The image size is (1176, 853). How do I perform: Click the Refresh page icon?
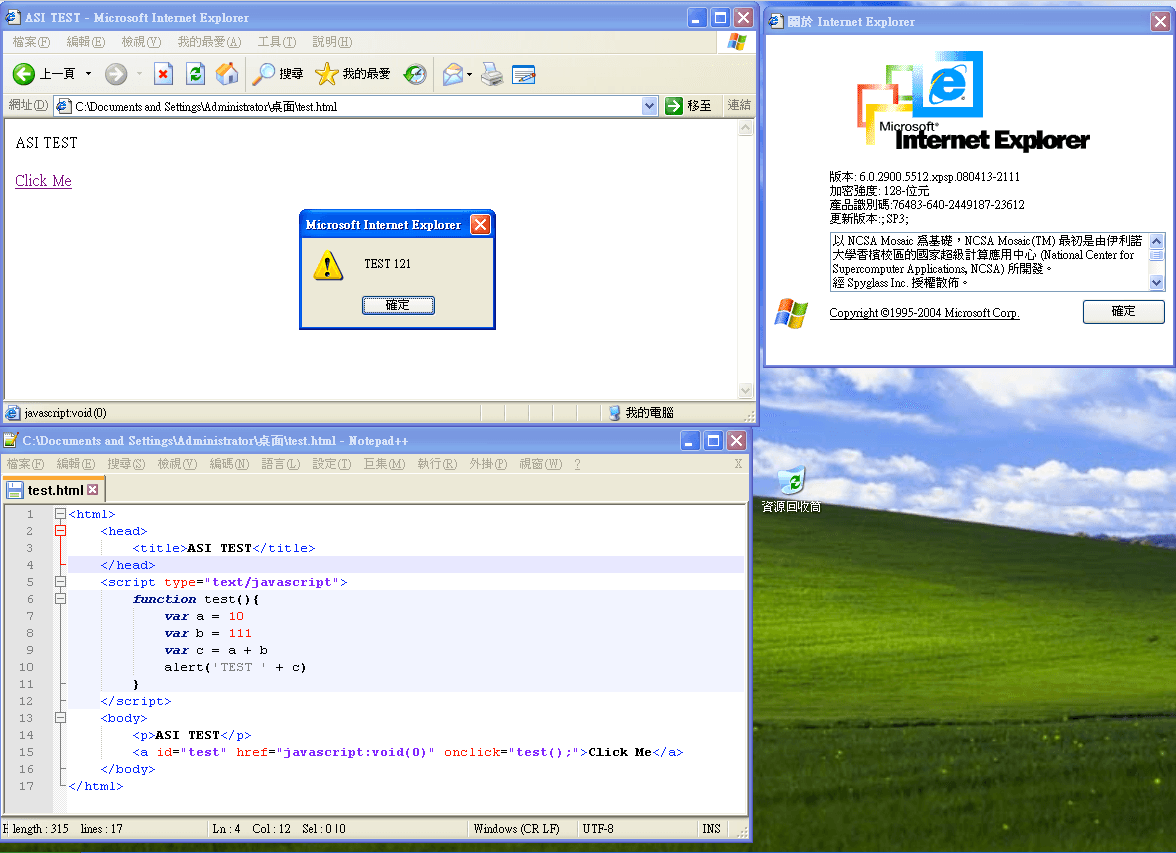195,74
